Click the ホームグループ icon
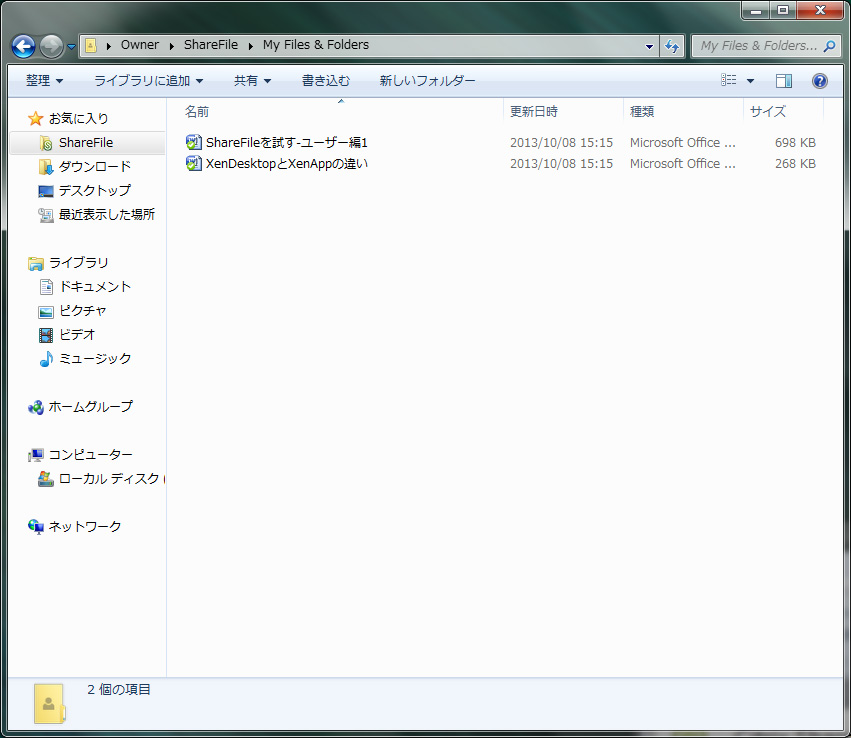 [x=36, y=407]
